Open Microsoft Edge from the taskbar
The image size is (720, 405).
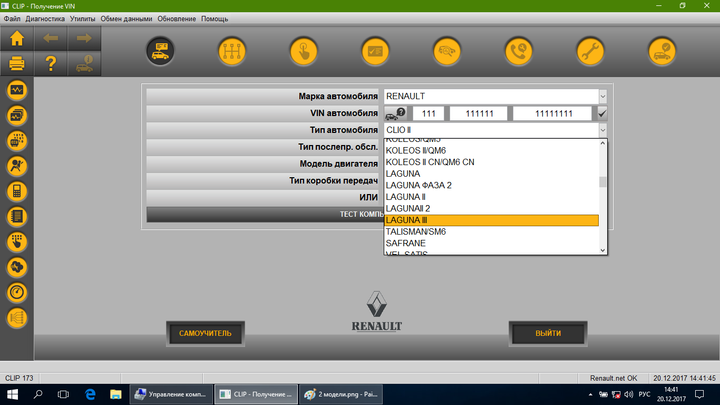coord(90,394)
